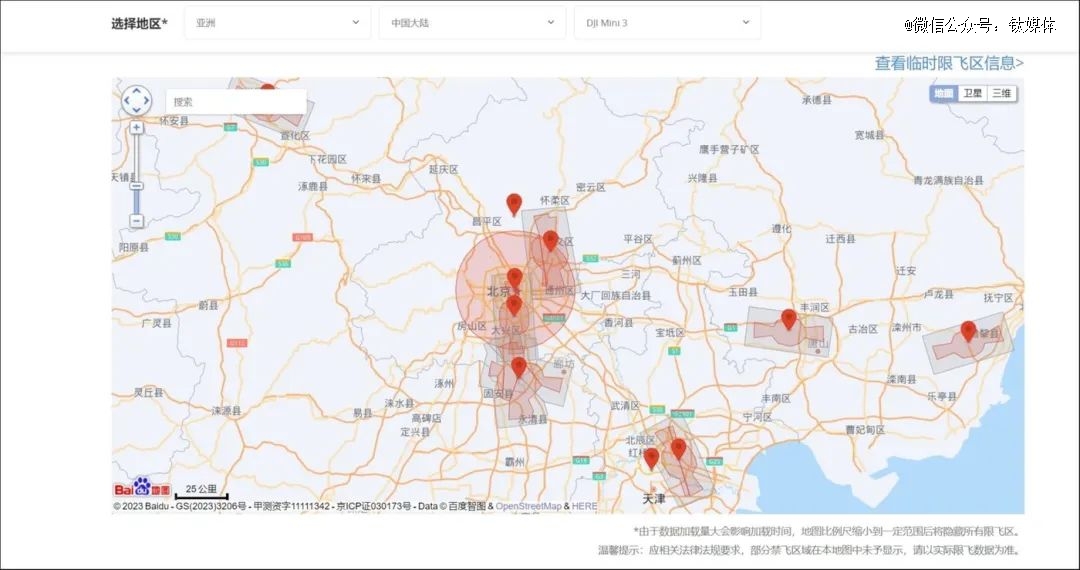Click the 曹妃甸区 map label
This screenshot has height=570, width=1080.
pyautogui.click(x=866, y=430)
